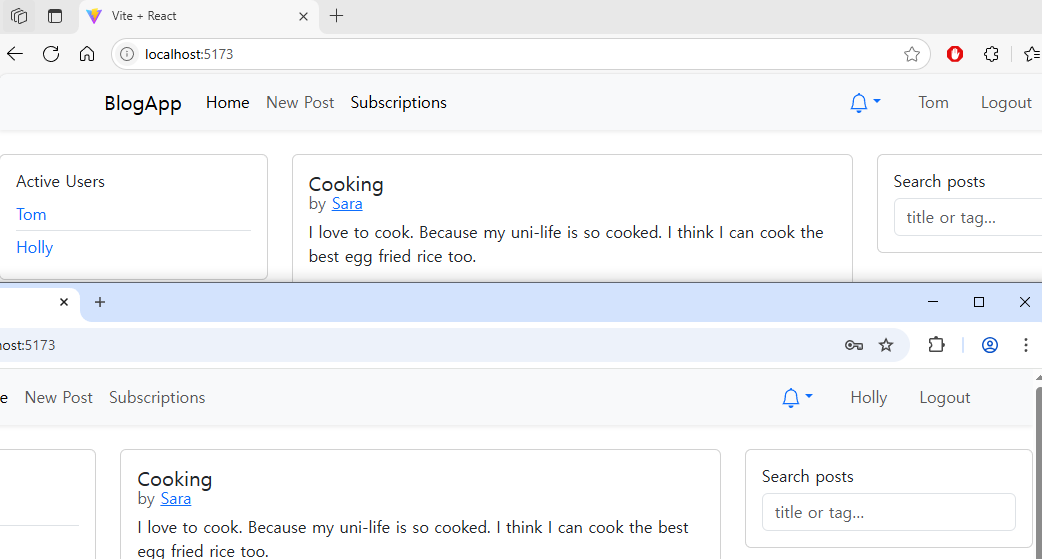Open site information icon beside localhost:5173
The image size is (1042, 559).
127,54
